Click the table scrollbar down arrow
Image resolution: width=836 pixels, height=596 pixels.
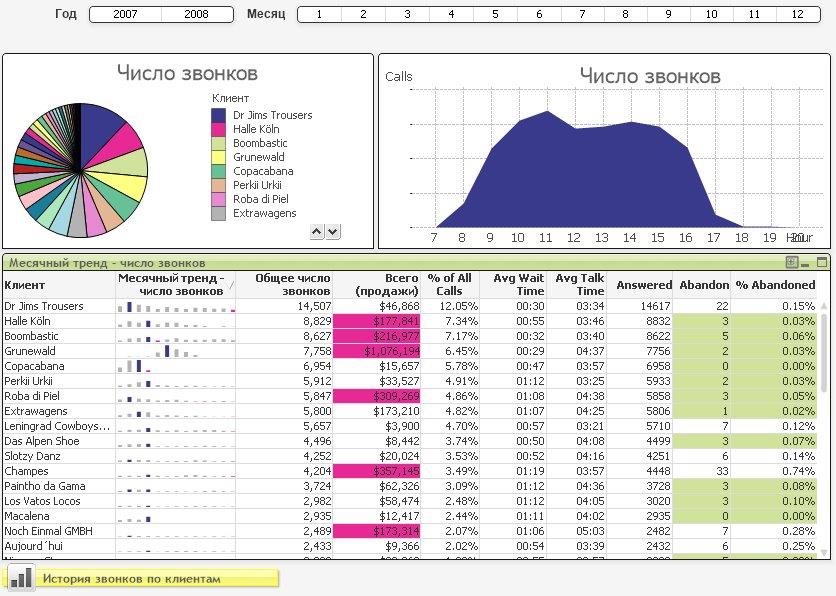825,553
